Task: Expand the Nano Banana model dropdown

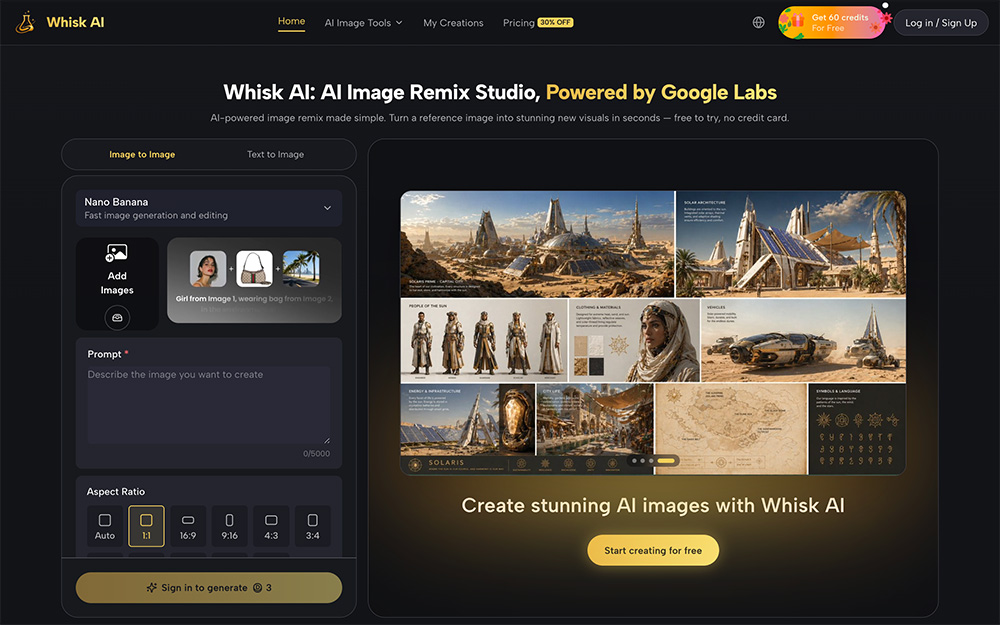Action: pyautogui.click(x=209, y=208)
